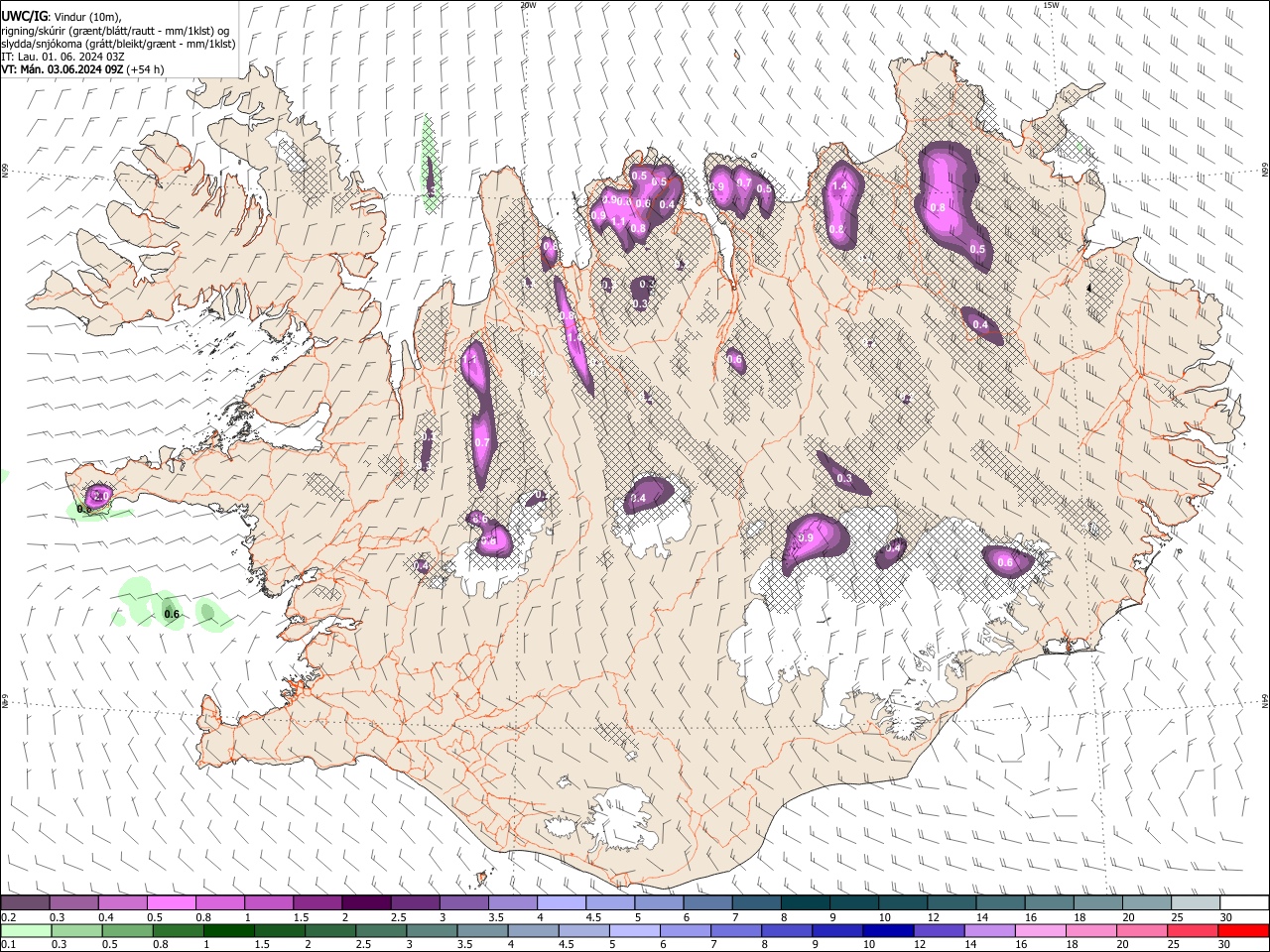Image resolution: width=1270 pixels, height=952 pixels.
Task: Select lower legend swatch between 2 and 2.5
Action: point(330,930)
